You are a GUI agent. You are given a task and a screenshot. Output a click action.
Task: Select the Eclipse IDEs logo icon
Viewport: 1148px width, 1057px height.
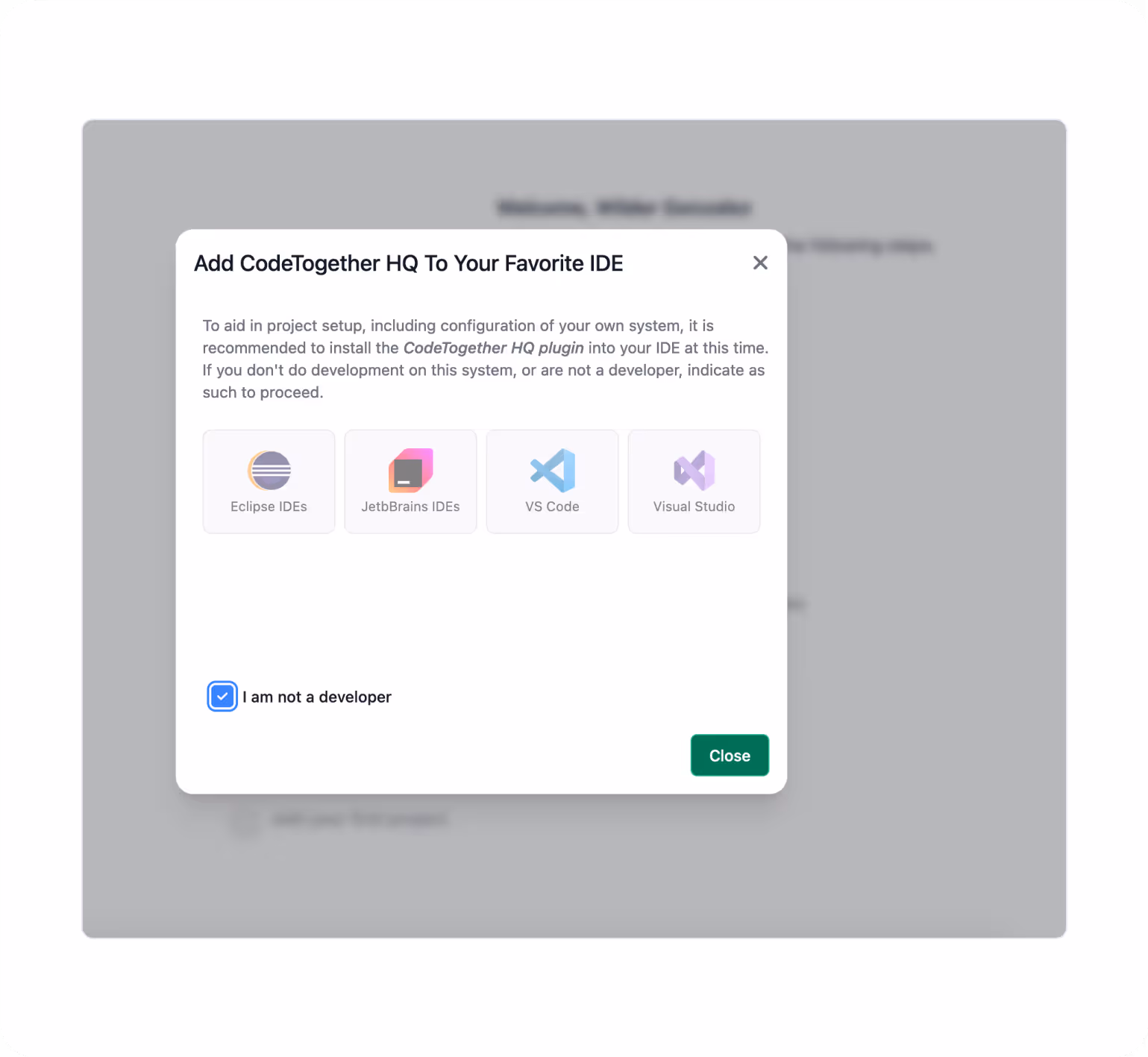click(269, 471)
